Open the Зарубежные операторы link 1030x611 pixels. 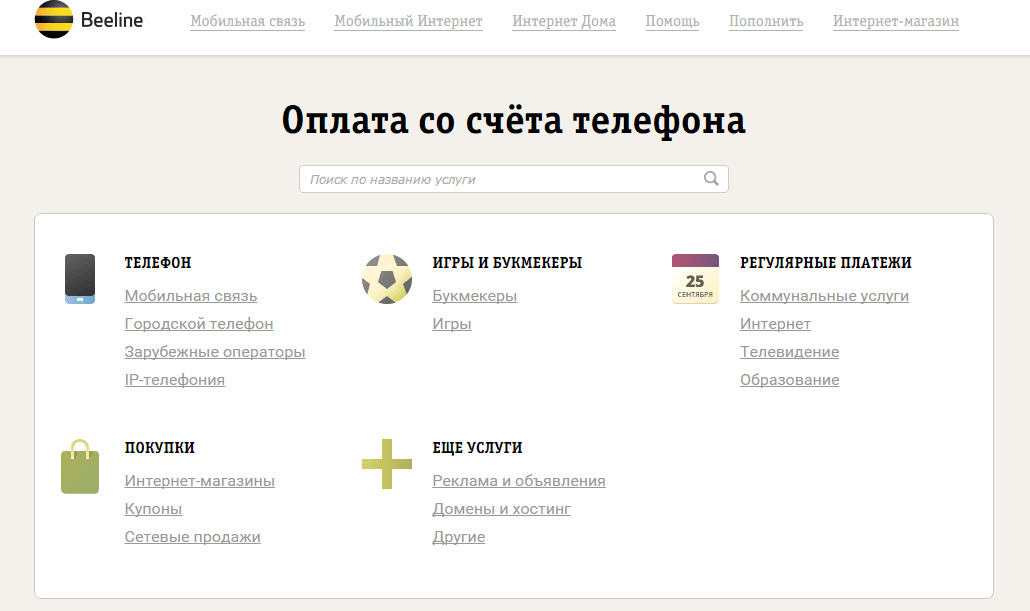tap(215, 352)
